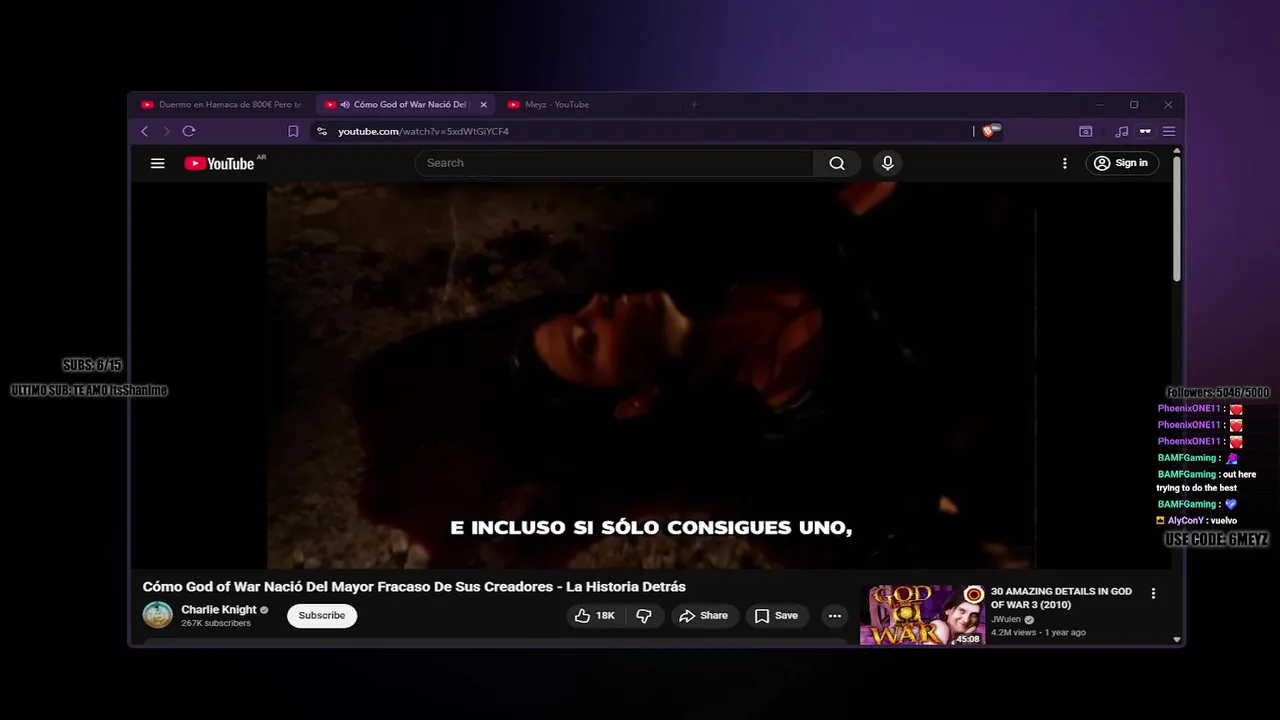Click the page vertical scrollbar
1280x720 pixels.
[x=1177, y=218]
